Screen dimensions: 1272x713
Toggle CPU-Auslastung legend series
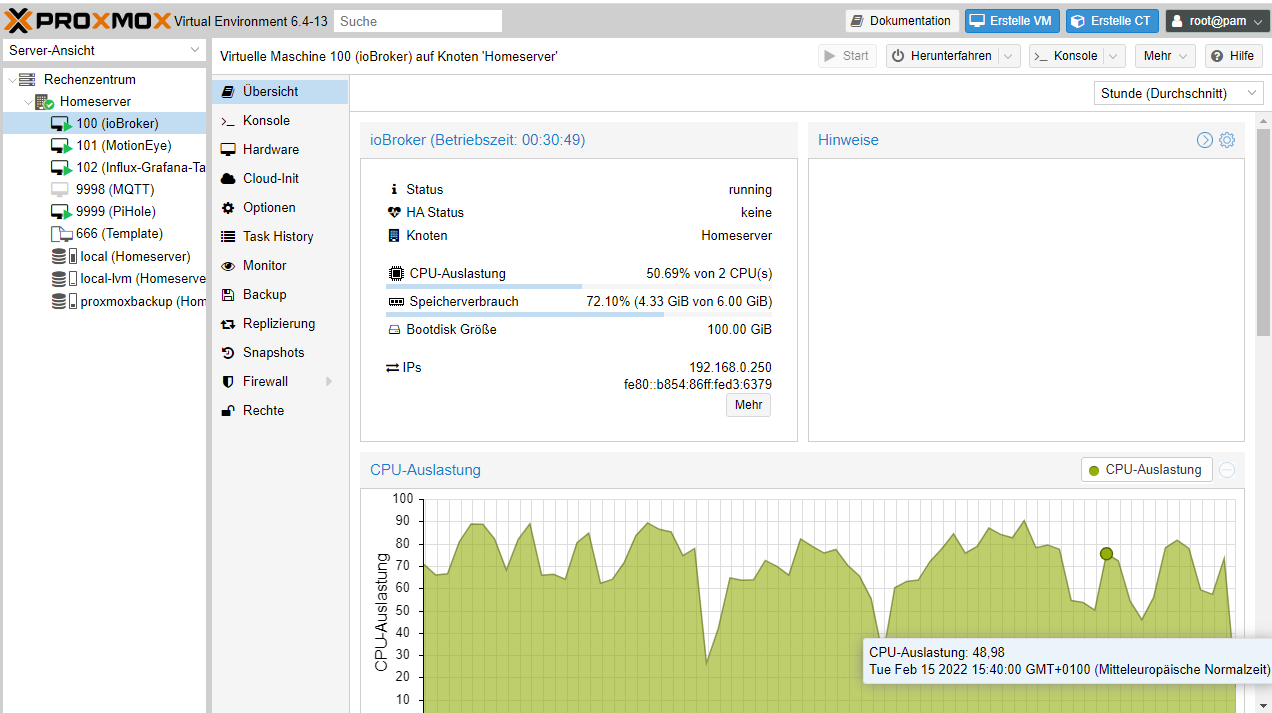tap(1146, 470)
